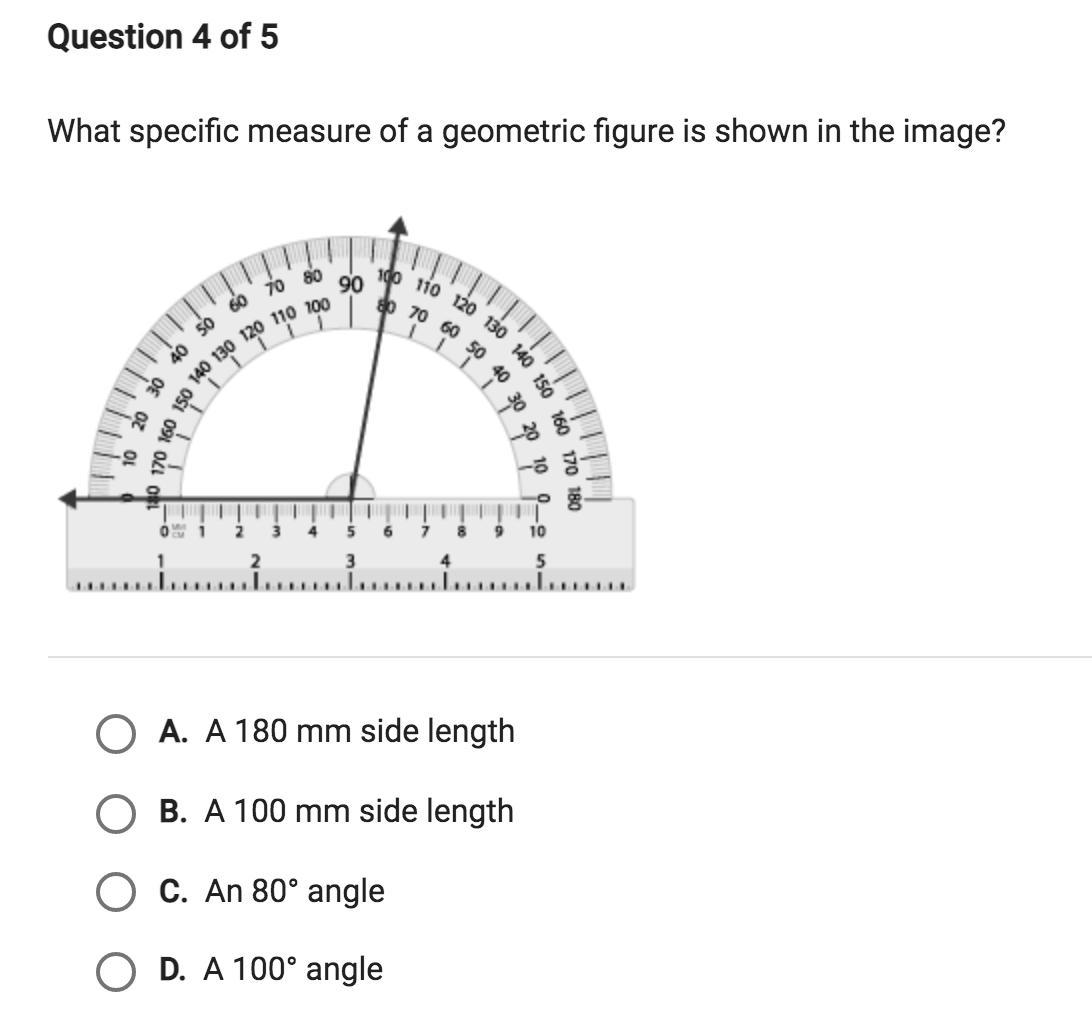Click the "A 100 mm side length" answer text

pos(359,811)
